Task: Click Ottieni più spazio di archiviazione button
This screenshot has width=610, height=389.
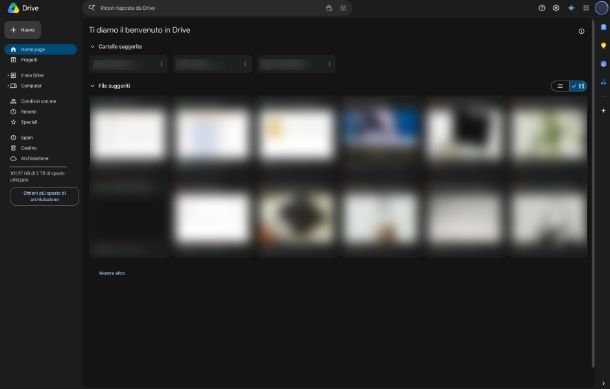Action: (x=44, y=196)
